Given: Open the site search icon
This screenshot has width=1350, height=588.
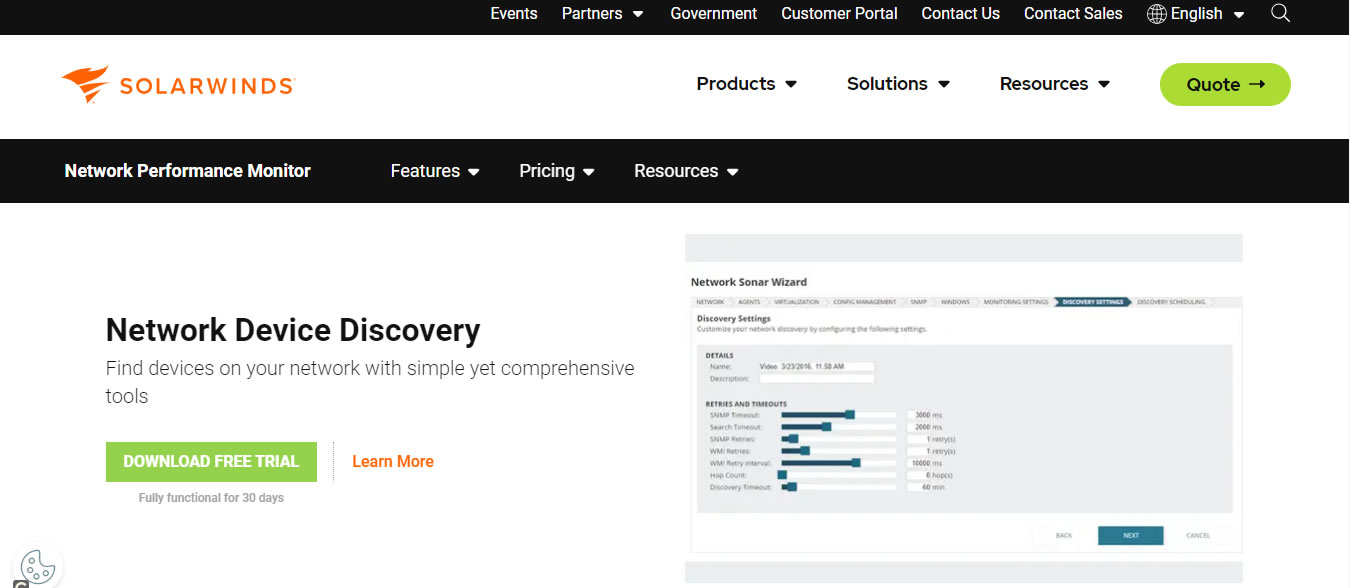Looking at the screenshot, I should (x=1280, y=13).
